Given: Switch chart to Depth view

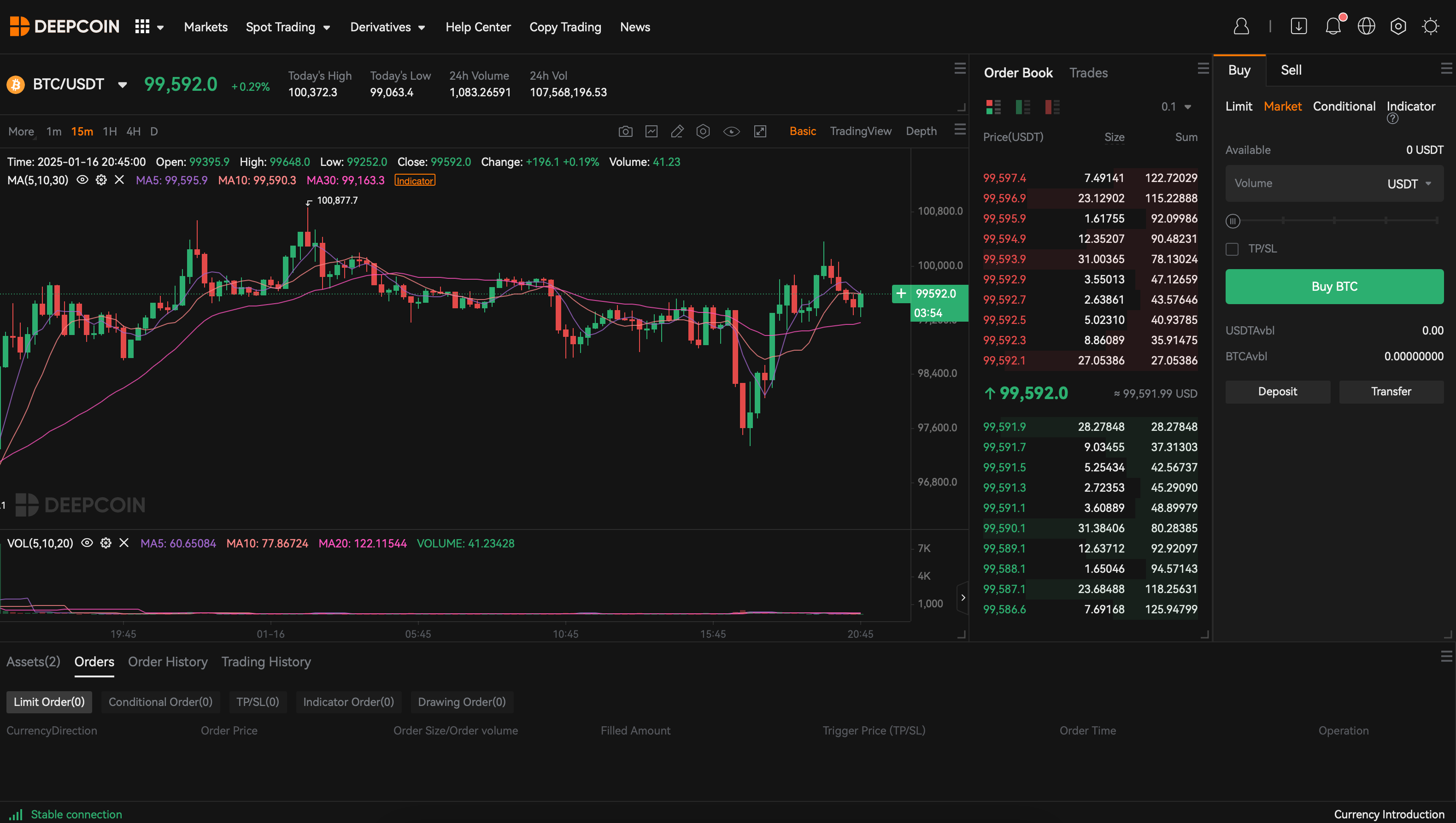Looking at the screenshot, I should [922, 131].
